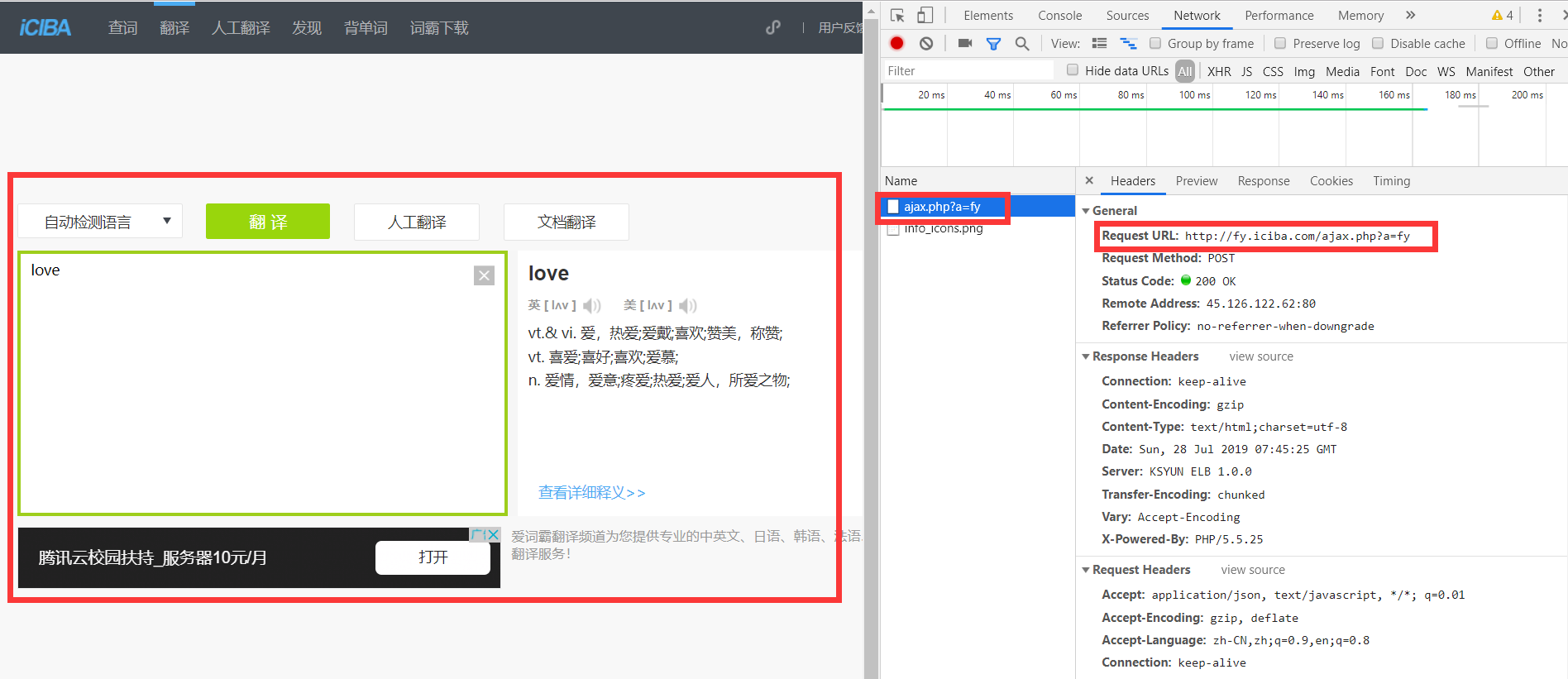Collapse the Request Headers section

click(1086, 570)
